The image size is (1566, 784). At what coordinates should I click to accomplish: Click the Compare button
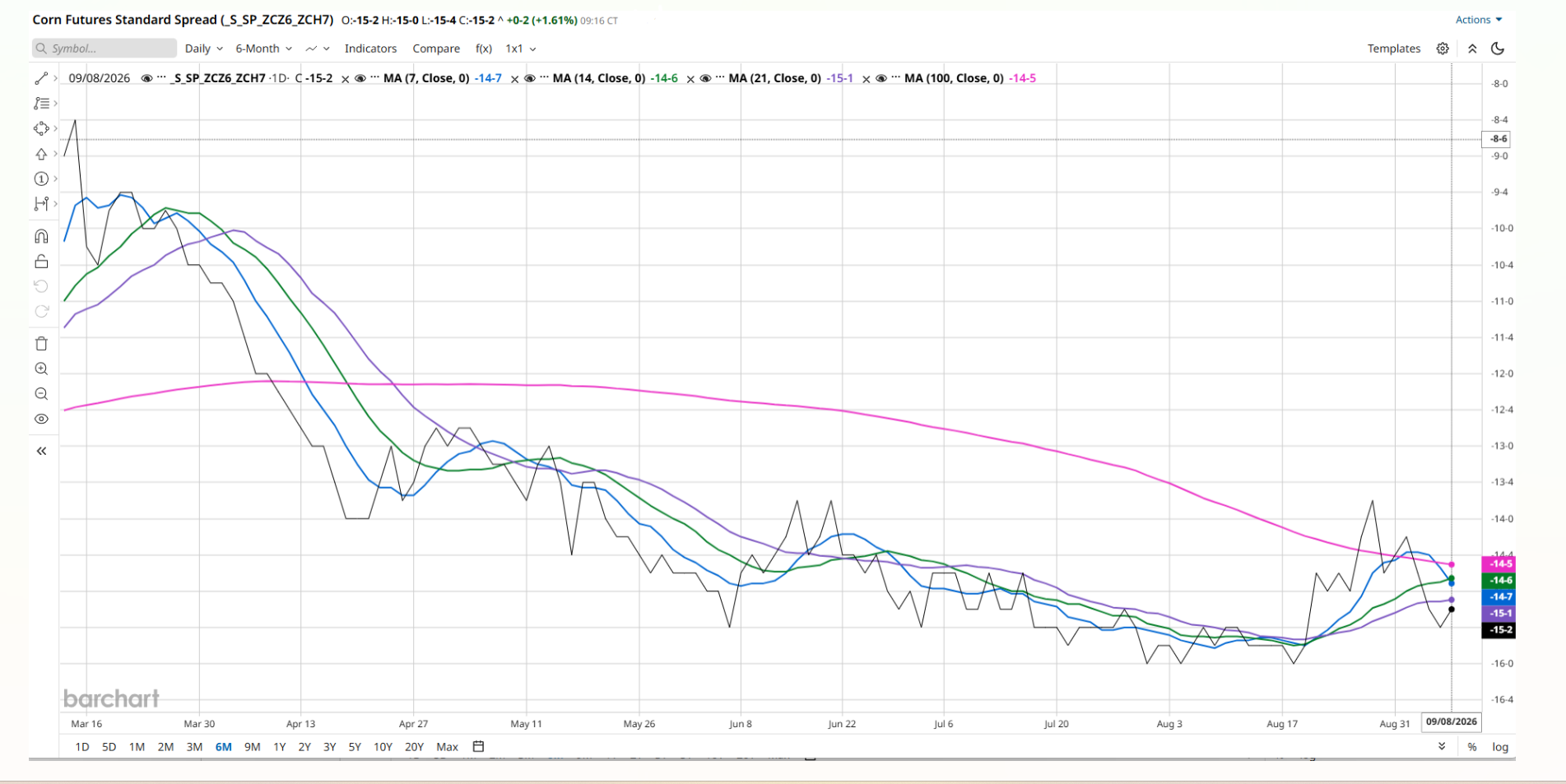pos(436,49)
